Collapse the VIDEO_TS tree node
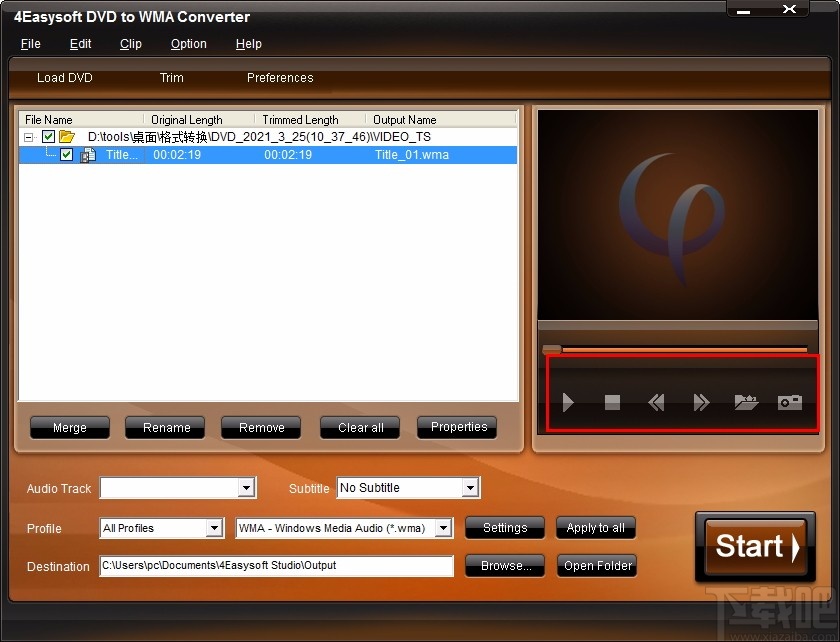 point(30,136)
